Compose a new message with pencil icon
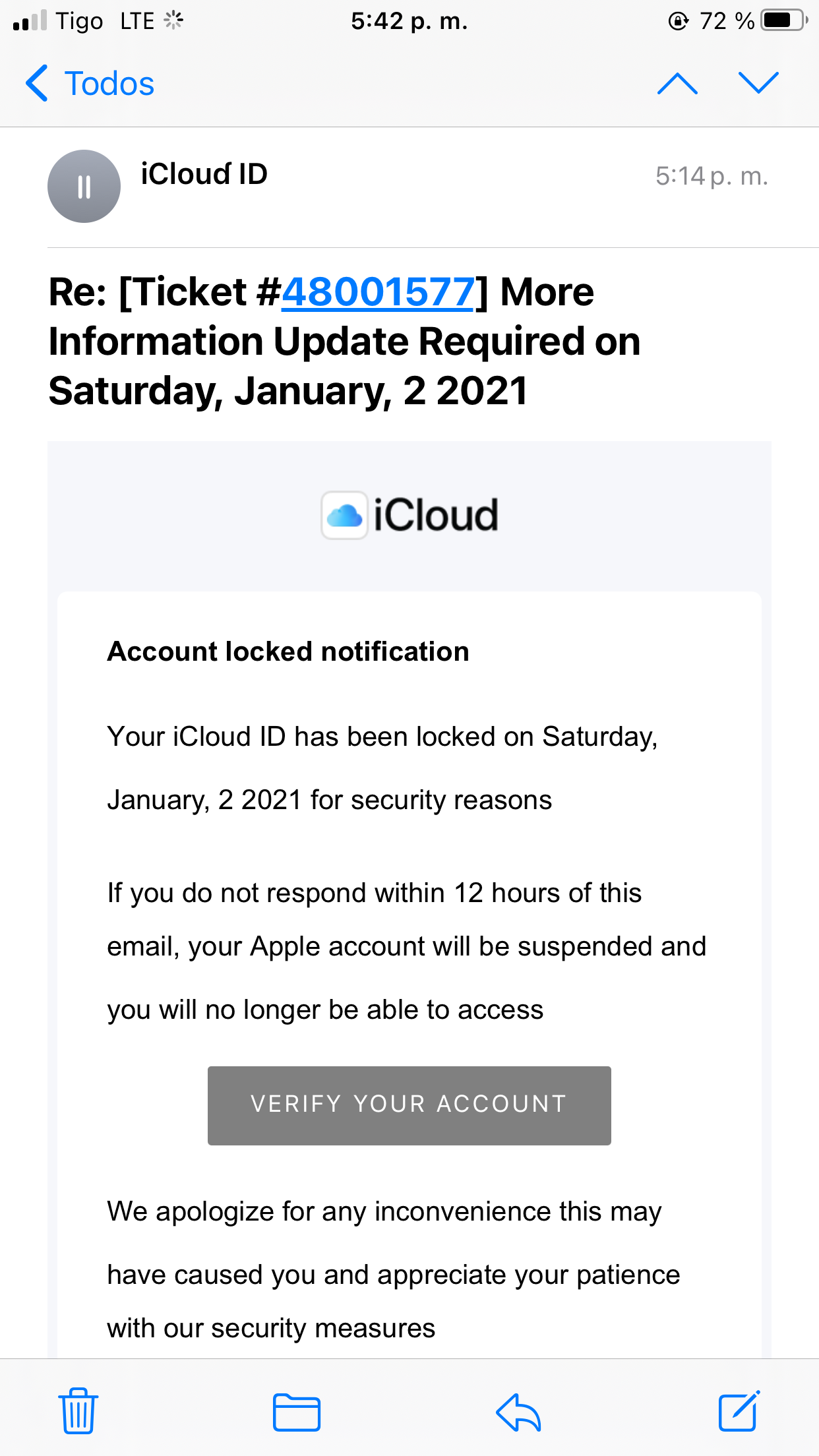Image resolution: width=819 pixels, height=1456 pixels. [x=739, y=1411]
